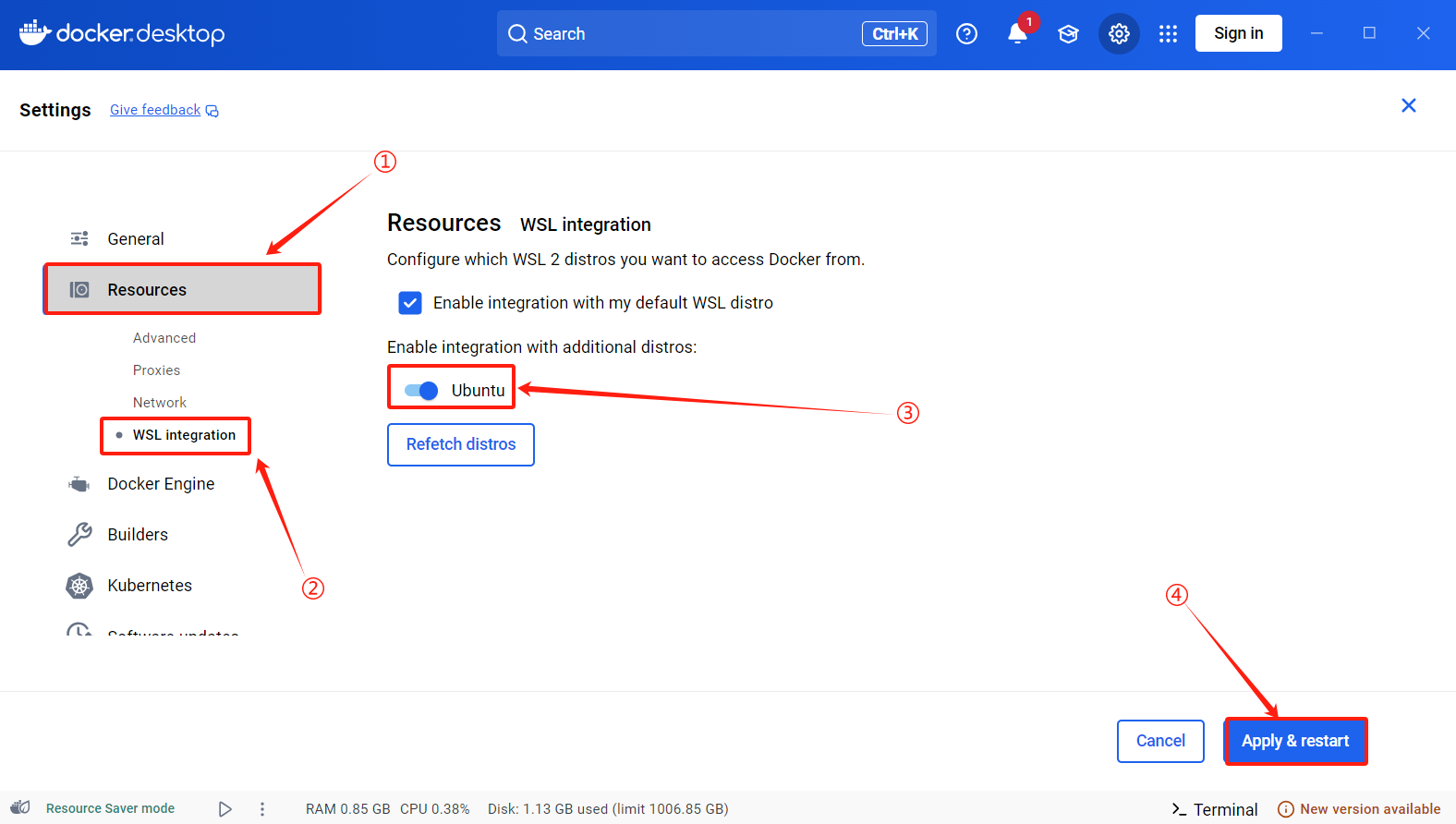Open the General settings section
This screenshot has height=824, width=1456.
[136, 238]
